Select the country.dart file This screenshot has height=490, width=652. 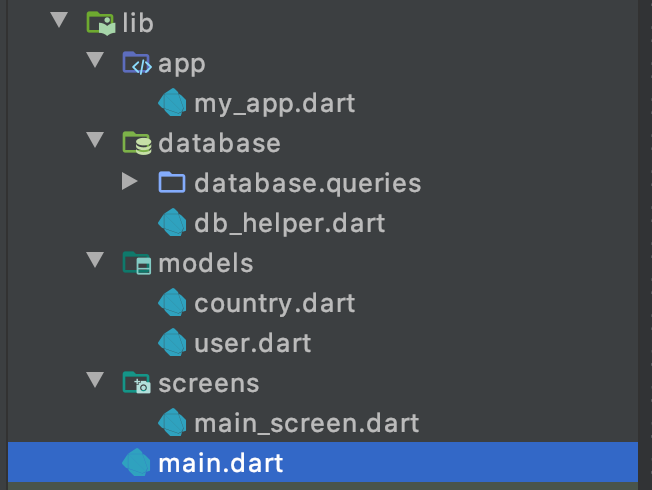[x=274, y=303]
